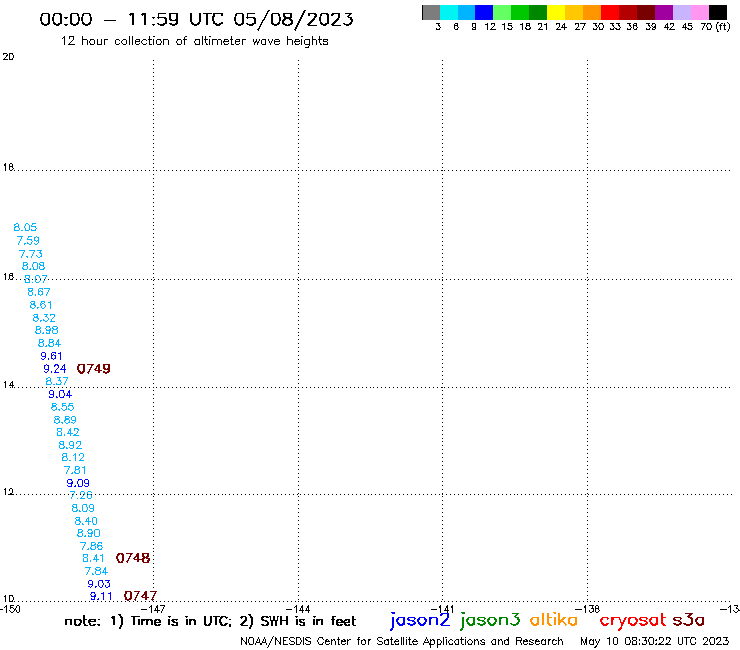This screenshot has width=740, height=650.
Task: Click the wave height value 9.61
Action: pos(51,356)
